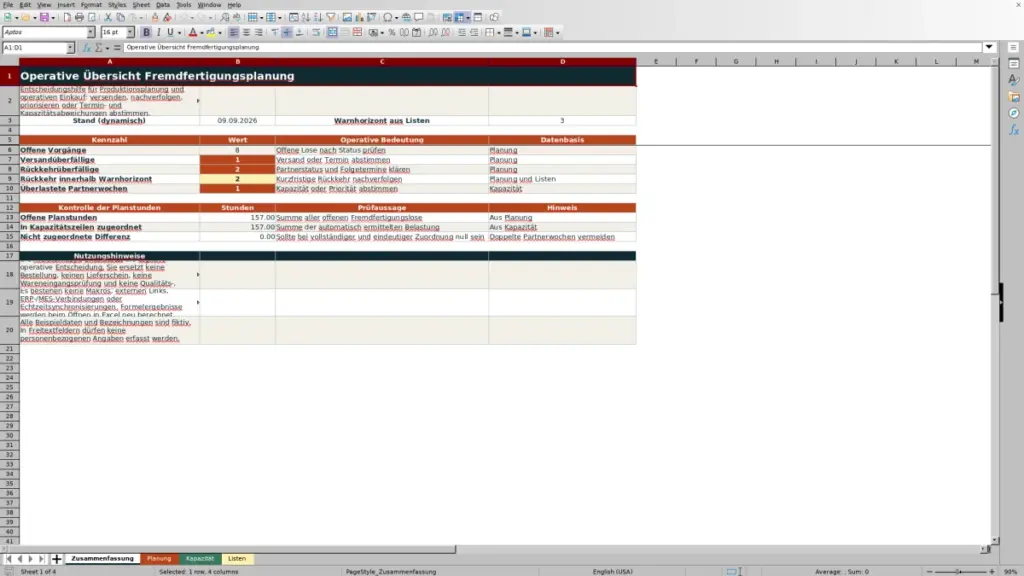This screenshot has height=576, width=1024.
Task: Expand the formula bar with arrow
Action: (989, 48)
